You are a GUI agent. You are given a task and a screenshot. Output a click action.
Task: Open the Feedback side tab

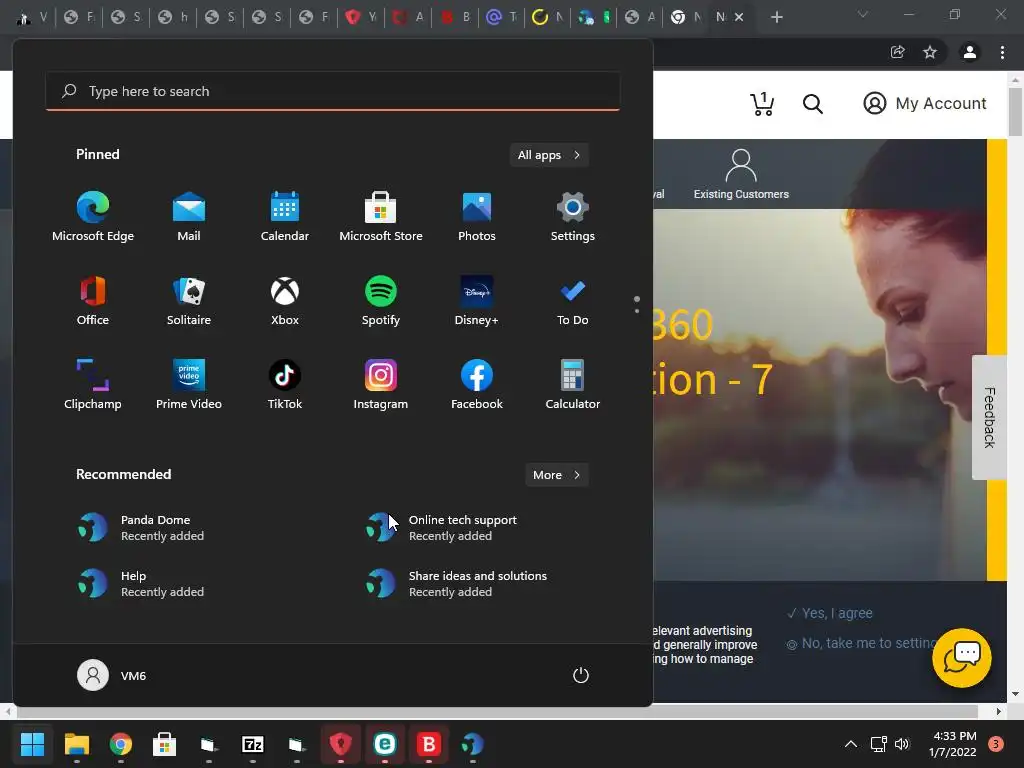989,417
